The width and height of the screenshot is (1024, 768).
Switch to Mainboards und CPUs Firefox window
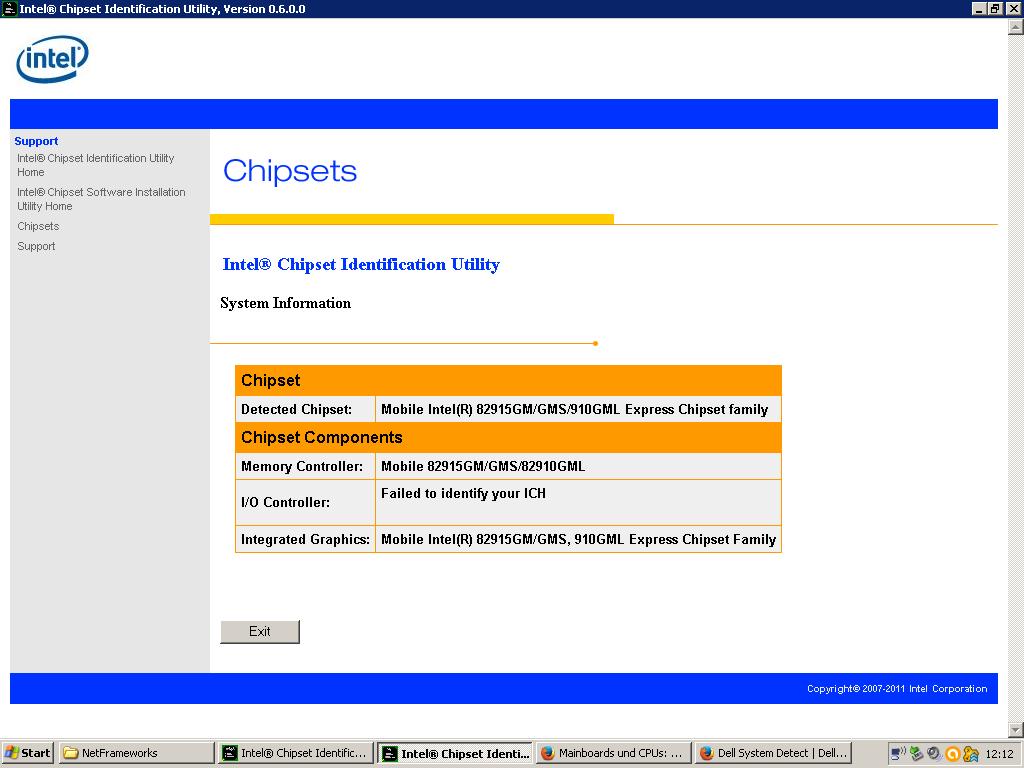point(614,753)
